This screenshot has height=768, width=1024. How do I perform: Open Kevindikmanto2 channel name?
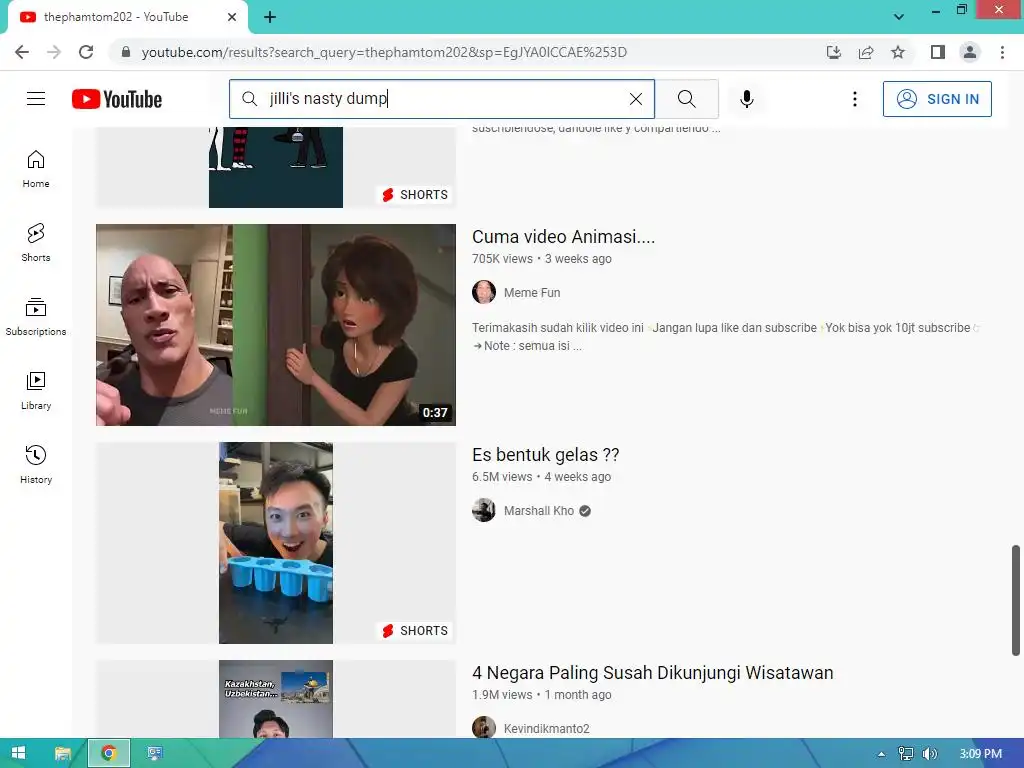pyautogui.click(x=547, y=729)
